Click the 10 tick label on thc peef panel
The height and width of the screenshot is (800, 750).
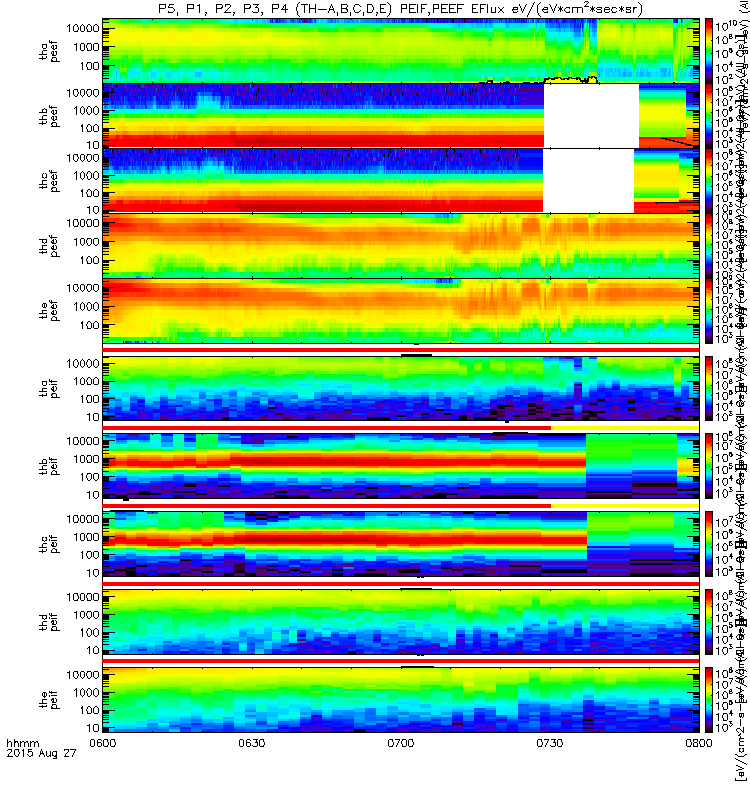pyautogui.click(x=93, y=210)
